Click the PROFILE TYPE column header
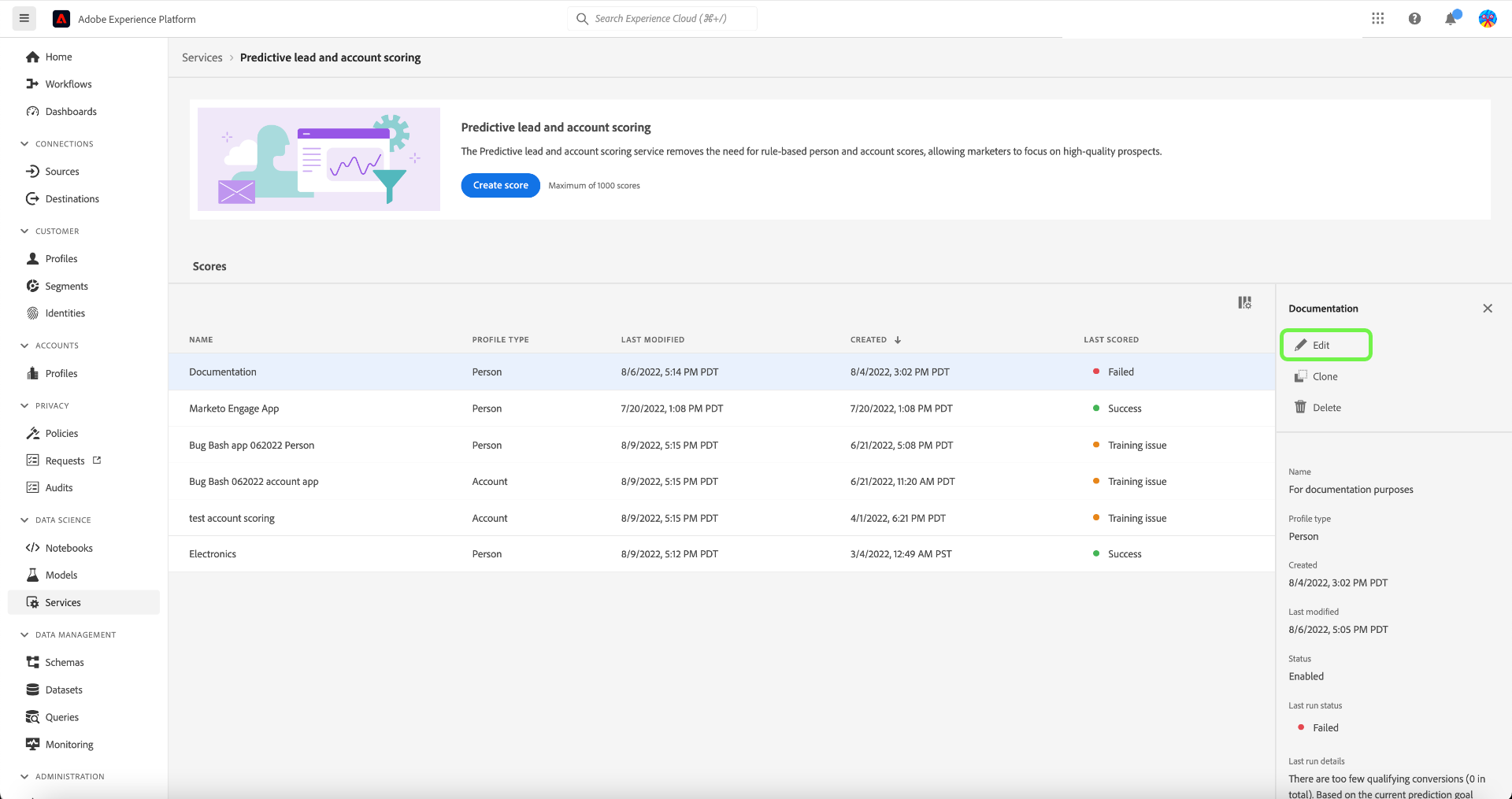This screenshot has height=799, width=1512. [x=500, y=340]
